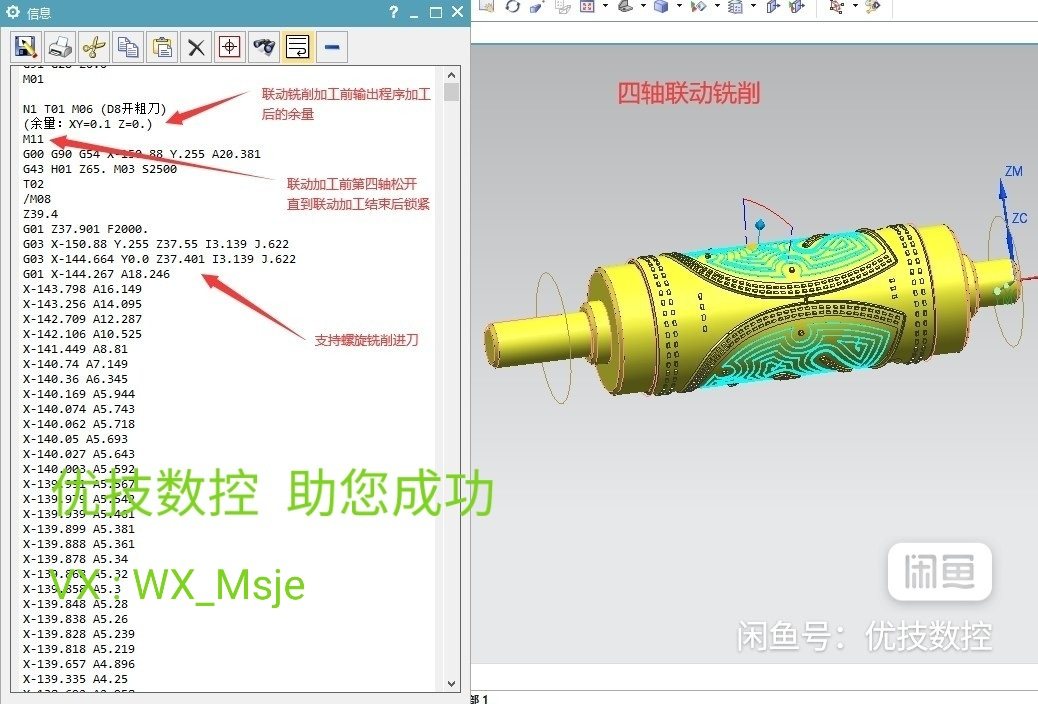
Task: Click the fit view icon with red arrows
Action: click(587, 6)
